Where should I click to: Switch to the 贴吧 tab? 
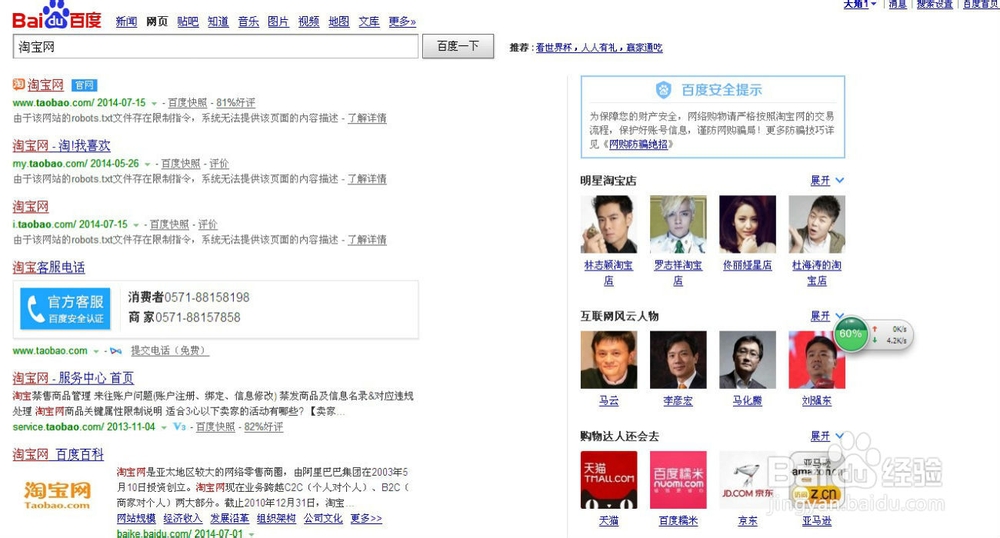pos(188,22)
